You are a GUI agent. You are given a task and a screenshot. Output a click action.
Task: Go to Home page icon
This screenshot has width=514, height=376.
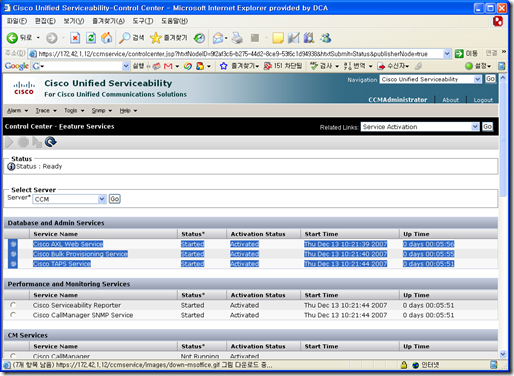(x=107, y=38)
